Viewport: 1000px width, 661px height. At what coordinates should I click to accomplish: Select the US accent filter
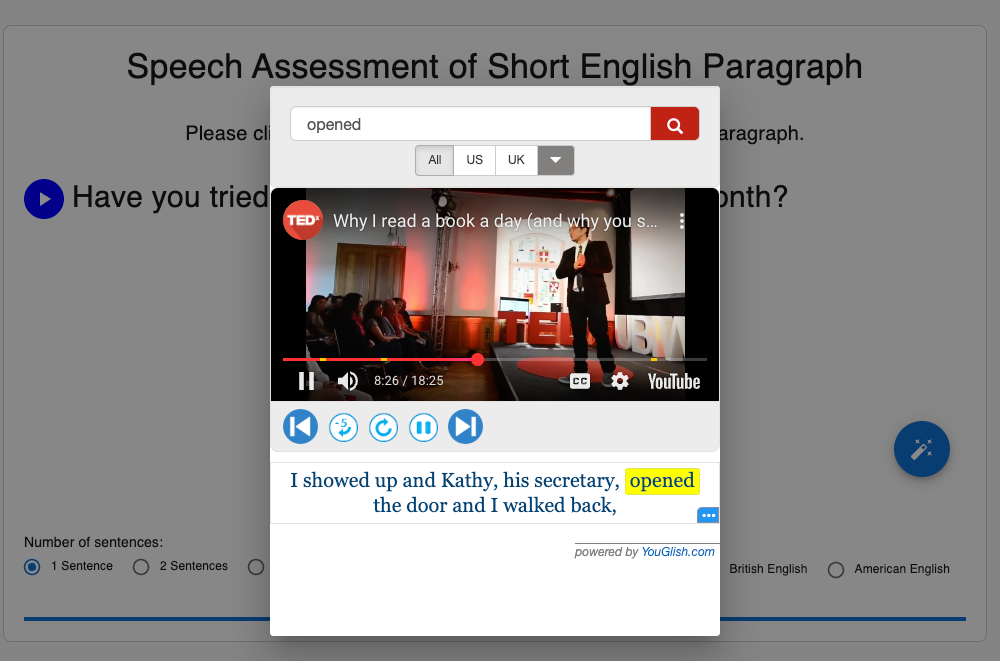pyautogui.click(x=474, y=160)
